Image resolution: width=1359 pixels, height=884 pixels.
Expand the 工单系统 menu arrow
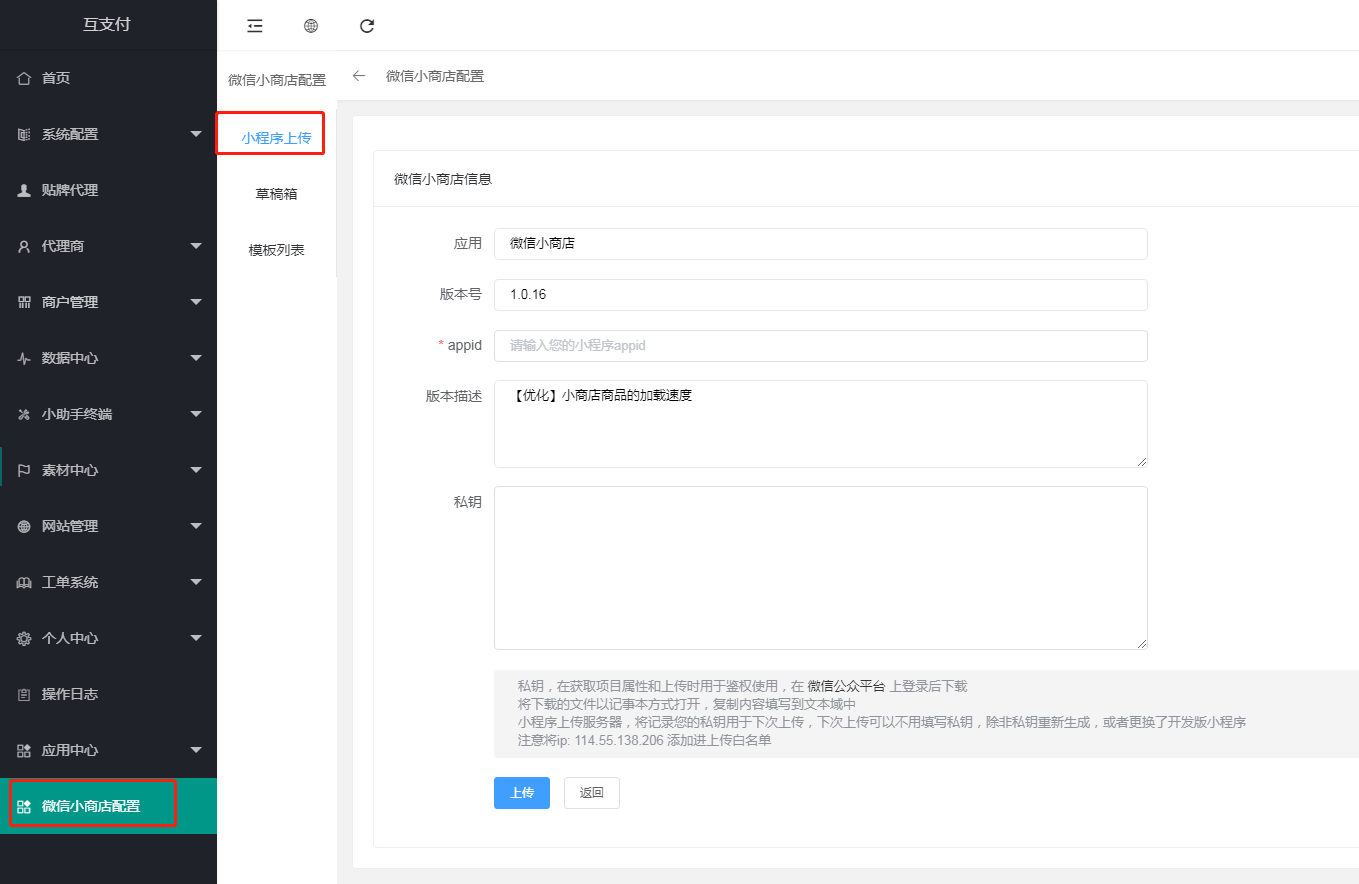[x=196, y=582]
